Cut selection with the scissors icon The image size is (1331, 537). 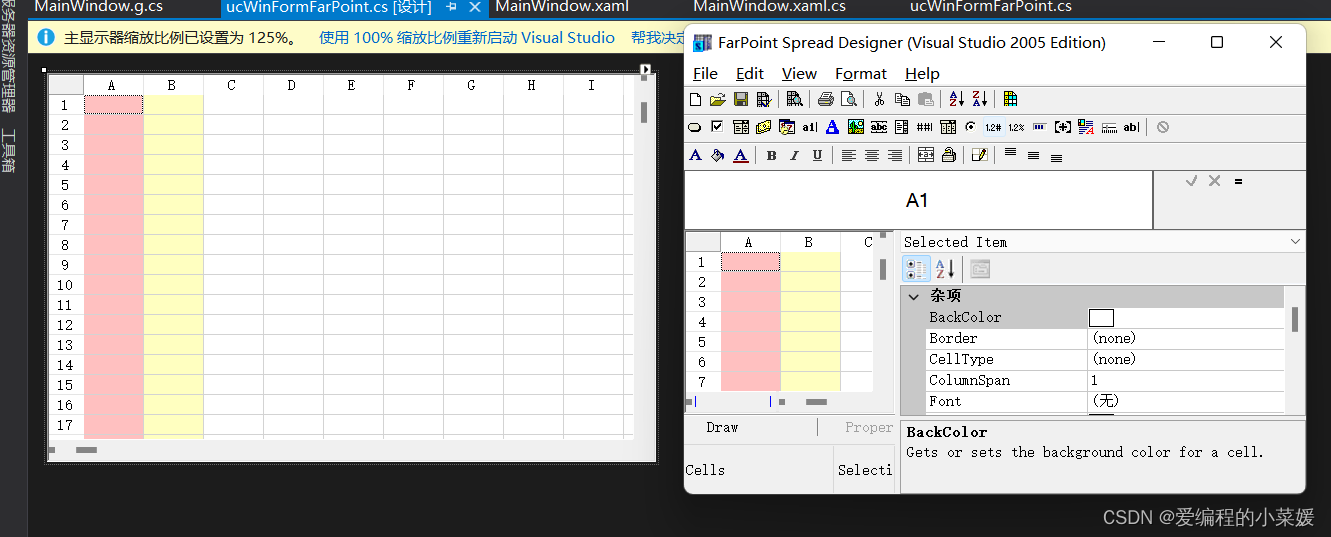click(879, 100)
